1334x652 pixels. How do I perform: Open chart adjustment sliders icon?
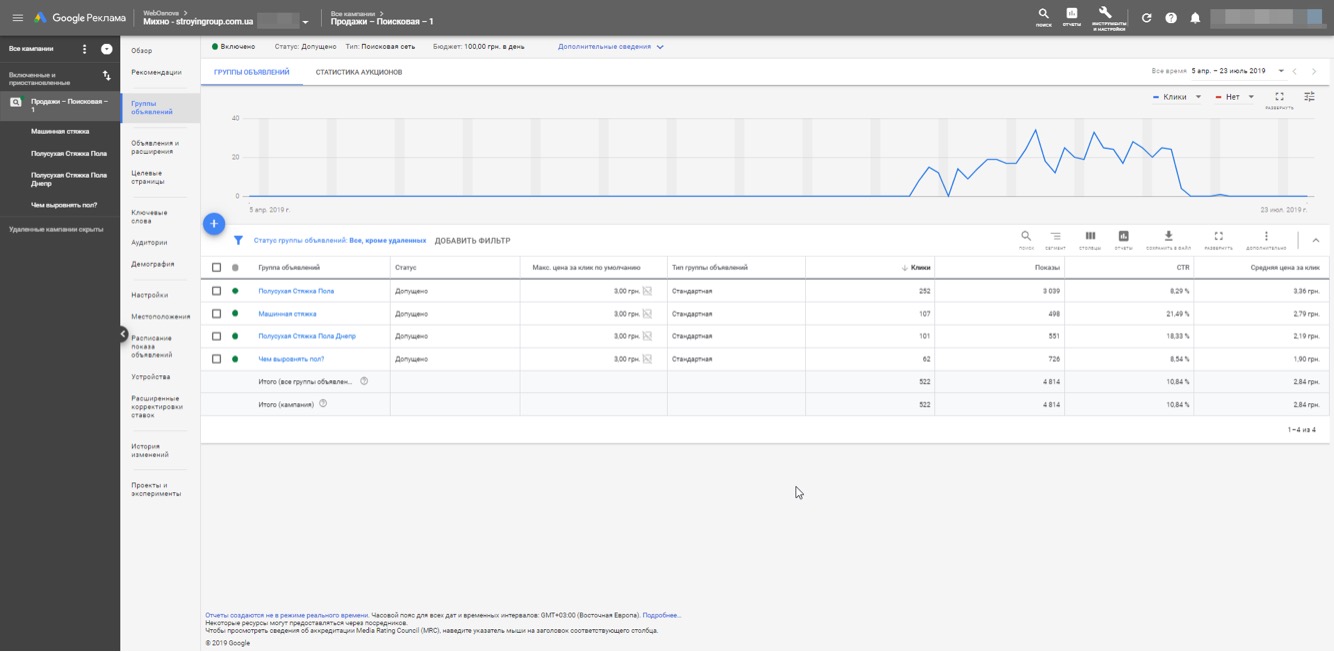click(x=1309, y=97)
